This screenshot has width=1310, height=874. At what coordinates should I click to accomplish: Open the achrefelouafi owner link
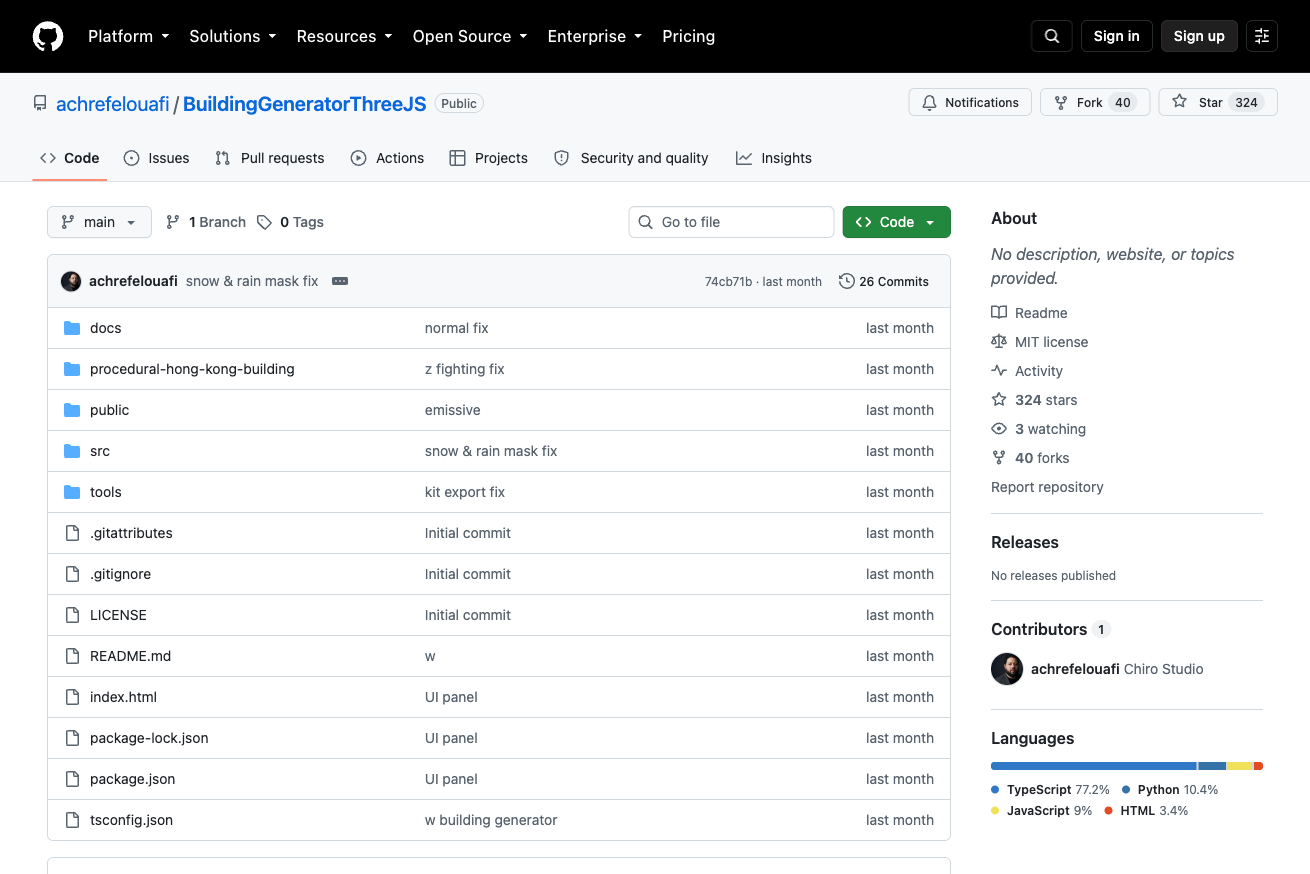coord(113,104)
